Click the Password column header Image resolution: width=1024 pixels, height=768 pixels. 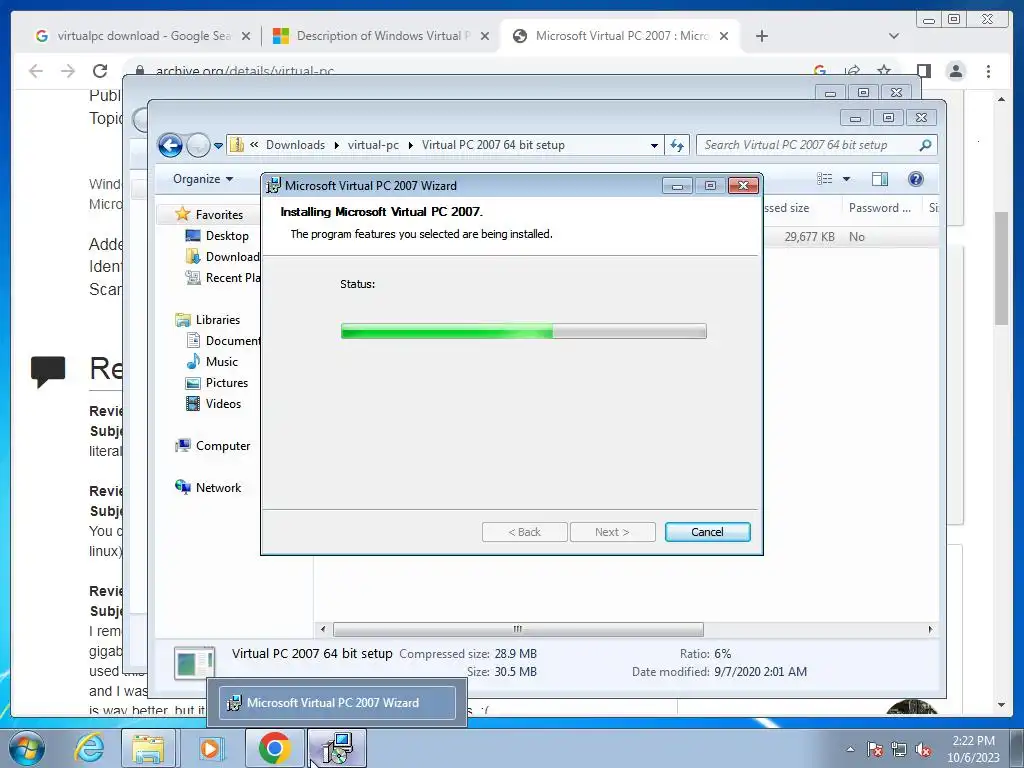click(x=880, y=208)
